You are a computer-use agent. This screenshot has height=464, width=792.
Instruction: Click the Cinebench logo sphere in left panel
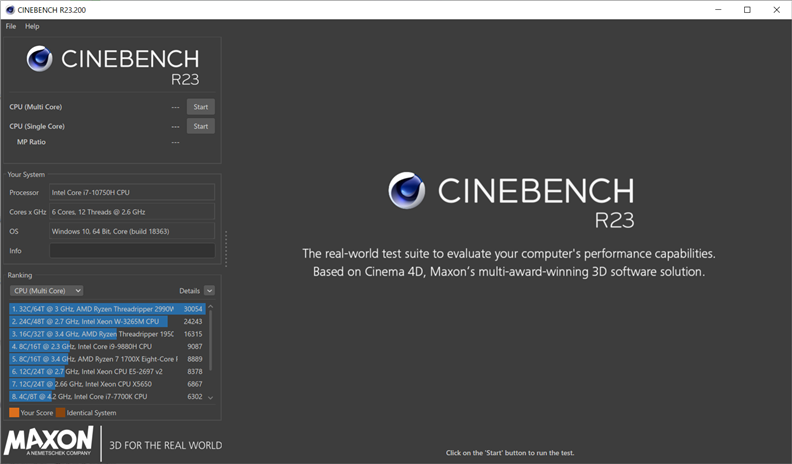pyautogui.click(x=39, y=59)
